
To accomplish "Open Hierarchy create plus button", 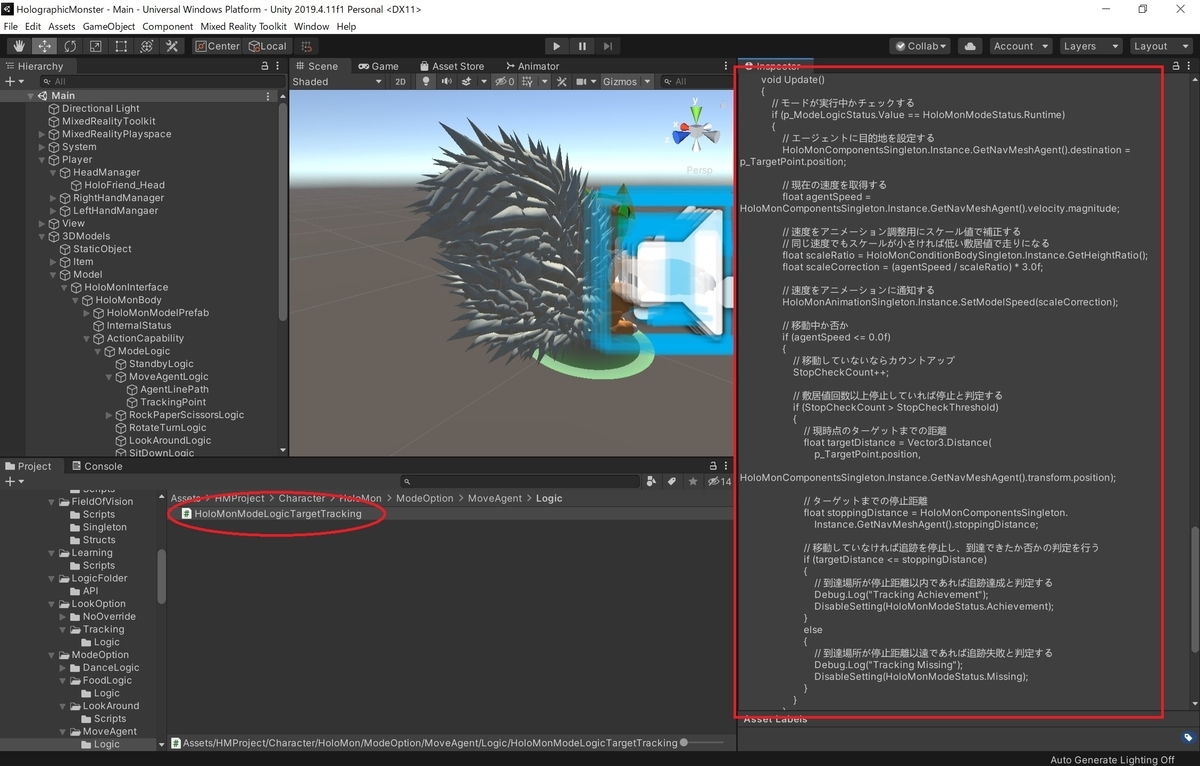I will 13,82.
